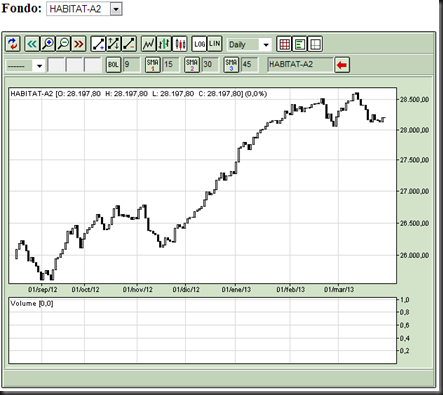Click the HABITAT-A2 OHLC header text
The height and width of the screenshot is (395, 443).
pyautogui.click(x=139, y=94)
